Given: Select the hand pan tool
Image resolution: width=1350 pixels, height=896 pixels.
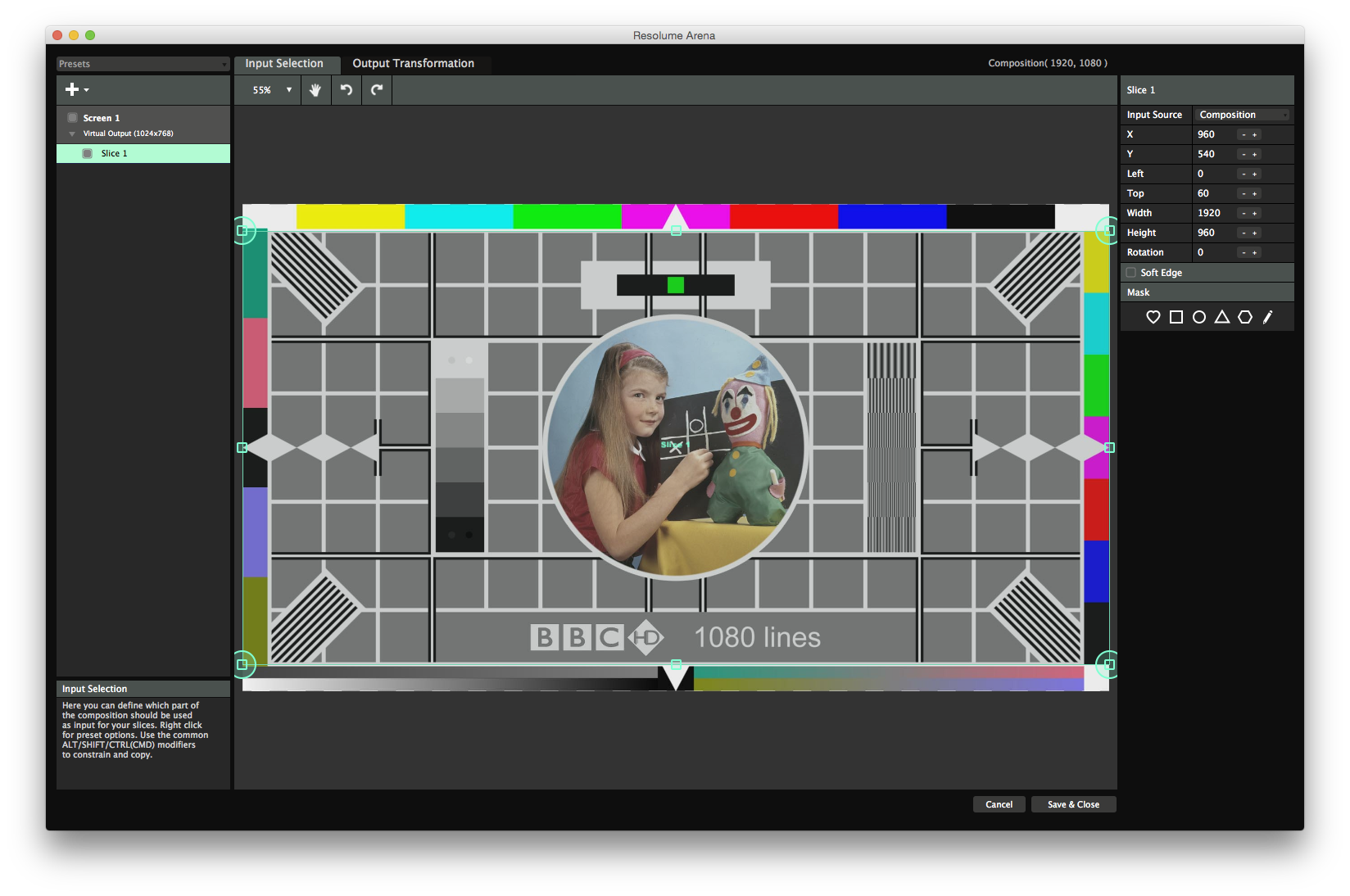Looking at the screenshot, I should click(315, 90).
